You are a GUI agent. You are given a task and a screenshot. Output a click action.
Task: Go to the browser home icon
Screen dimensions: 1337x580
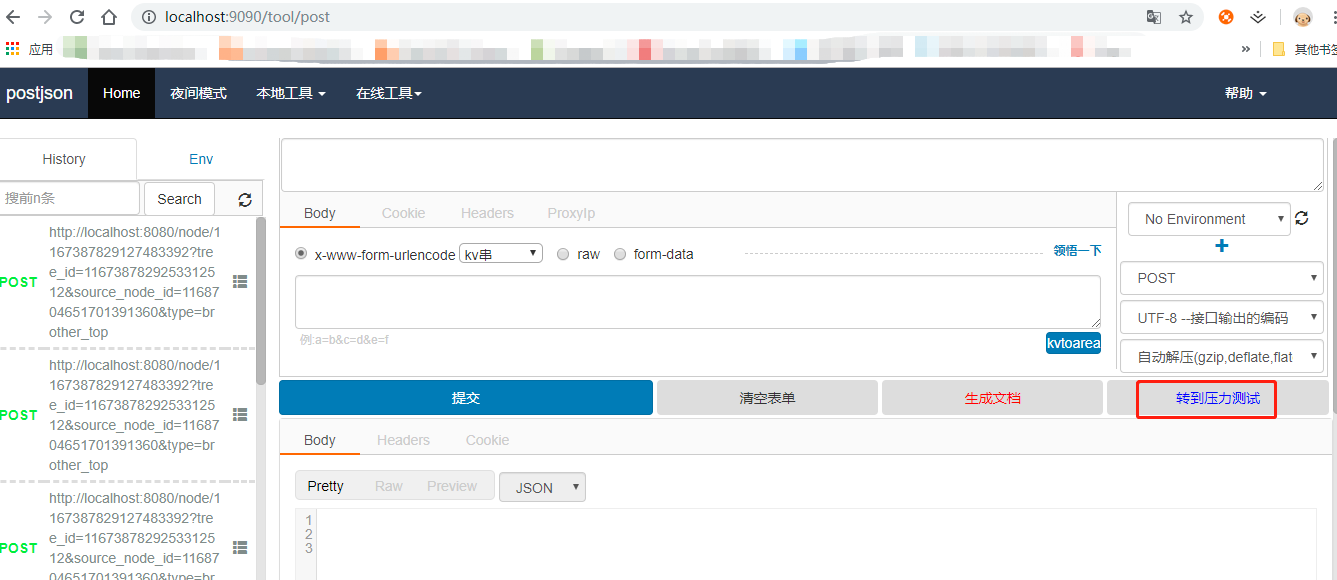[x=109, y=17]
